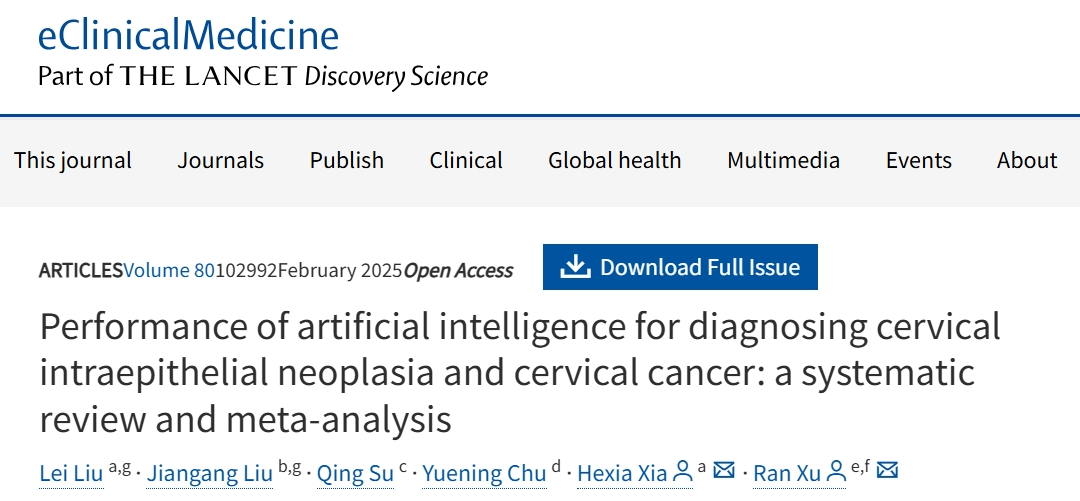
Task: Click the download icon on Download Full Issue
Action: click(x=575, y=267)
